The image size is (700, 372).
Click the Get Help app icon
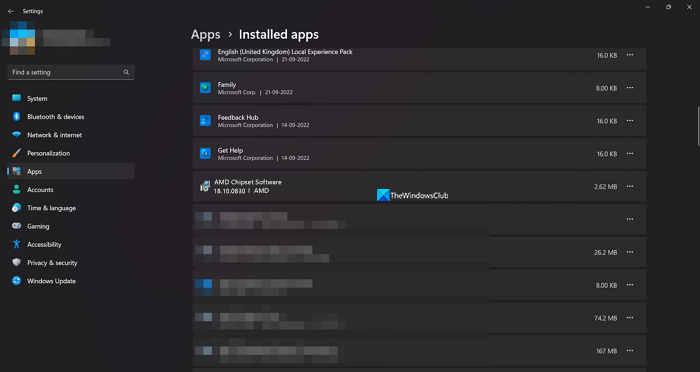click(205, 154)
